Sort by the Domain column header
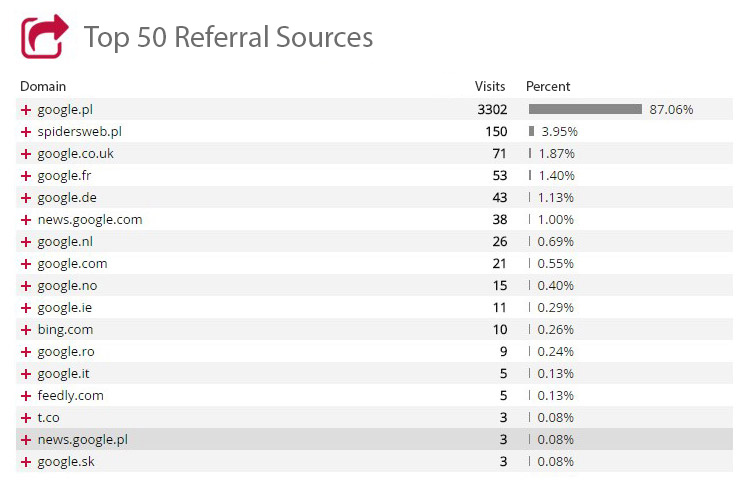Screen dimensions: 750x480 coord(43,87)
